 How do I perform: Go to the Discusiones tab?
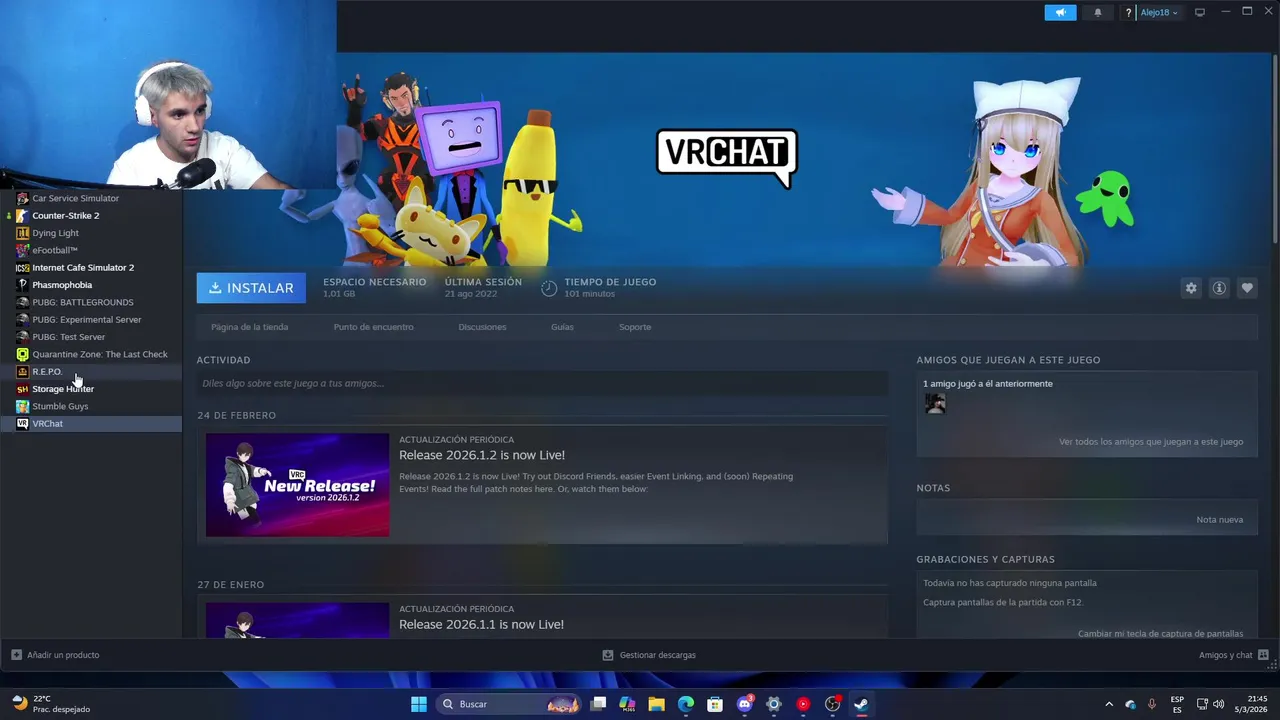coord(482,327)
